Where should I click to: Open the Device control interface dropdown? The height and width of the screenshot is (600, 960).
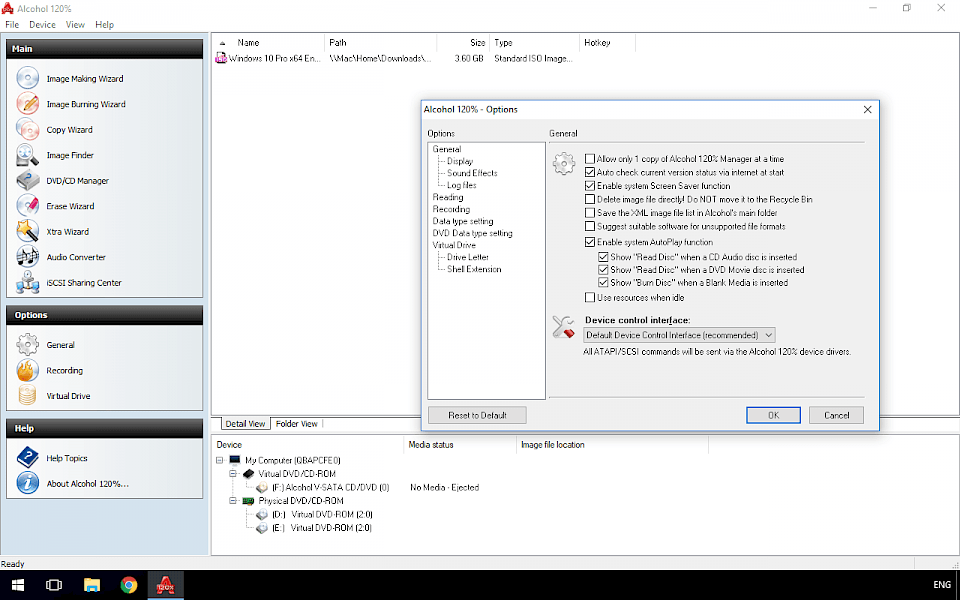pyautogui.click(x=679, y=336)
